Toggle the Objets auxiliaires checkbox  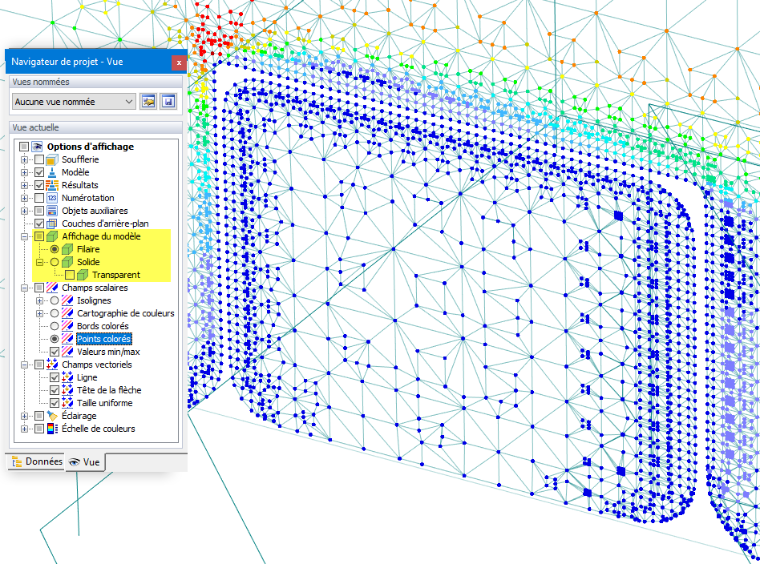click(39, 211)
